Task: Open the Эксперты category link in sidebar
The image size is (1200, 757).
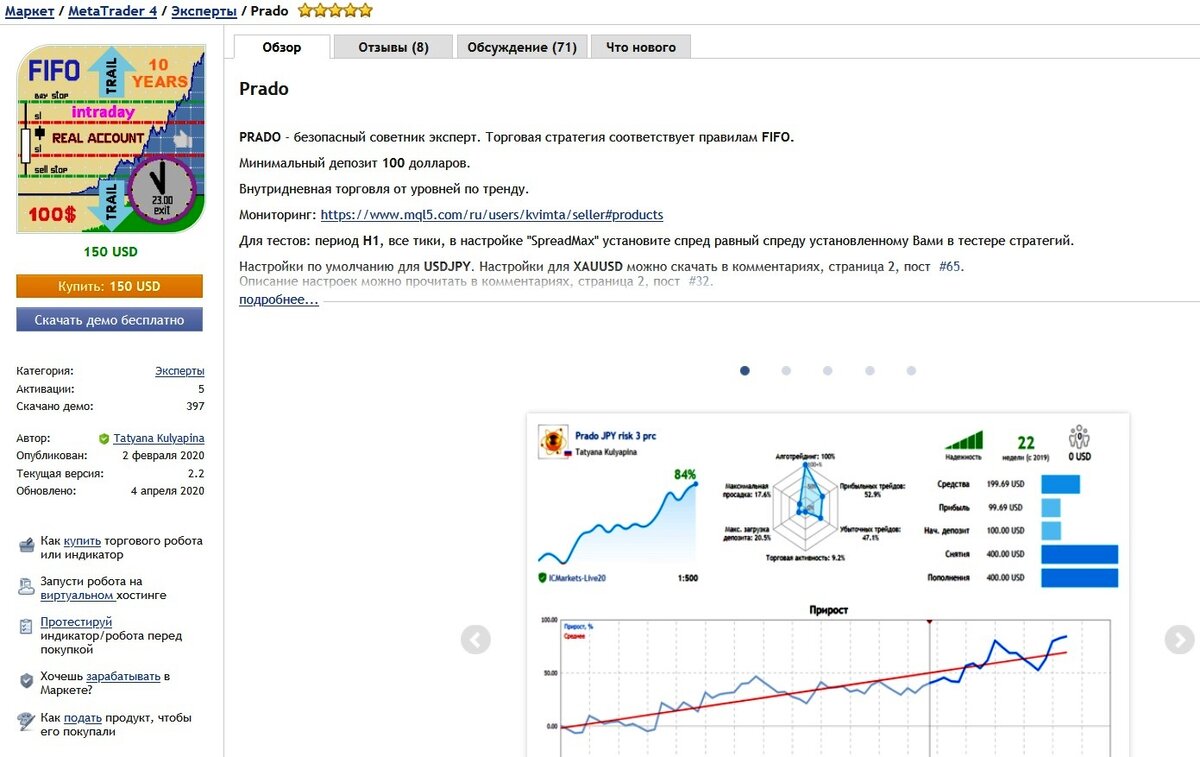Action: [x=180, y=371]
